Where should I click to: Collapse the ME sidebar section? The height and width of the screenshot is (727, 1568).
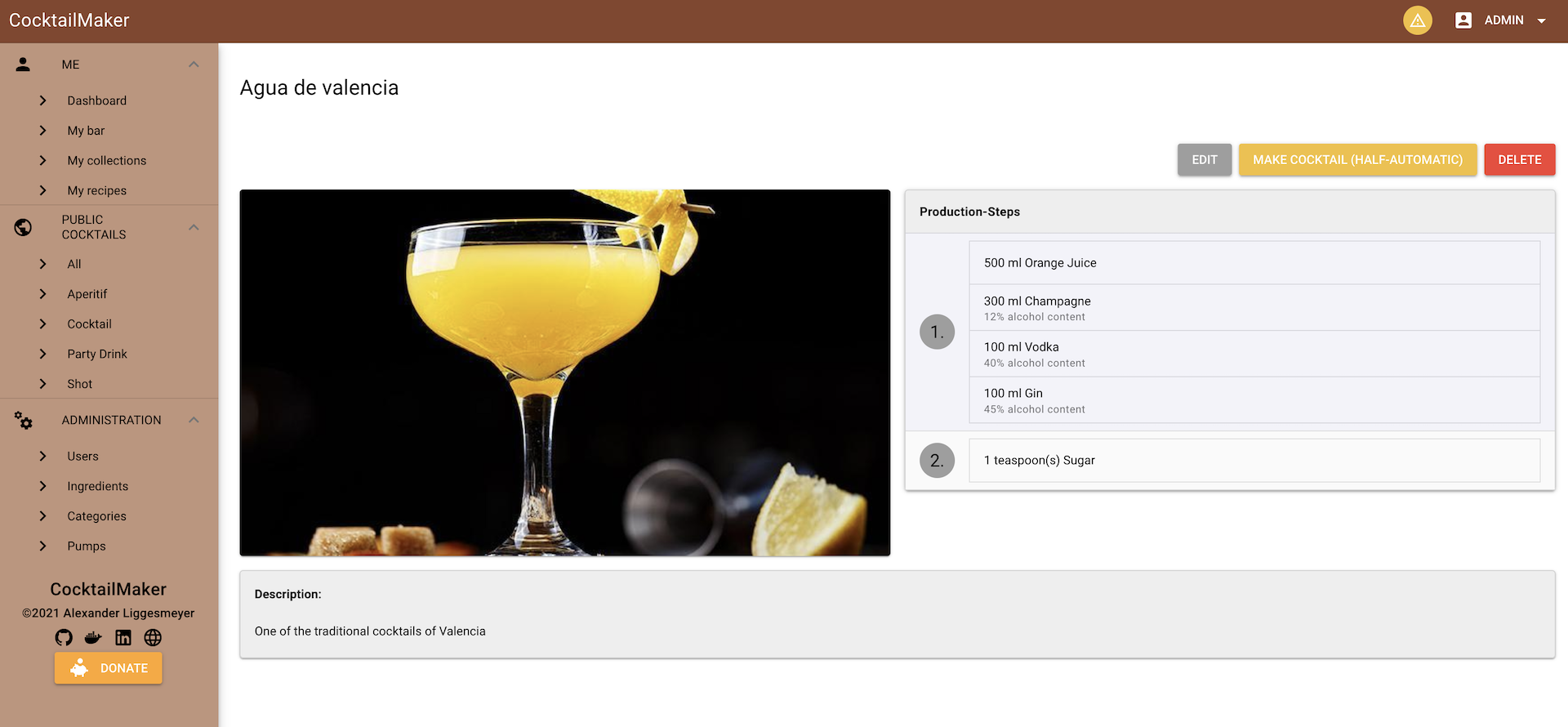pyautogui.click(x=194, y=65)
